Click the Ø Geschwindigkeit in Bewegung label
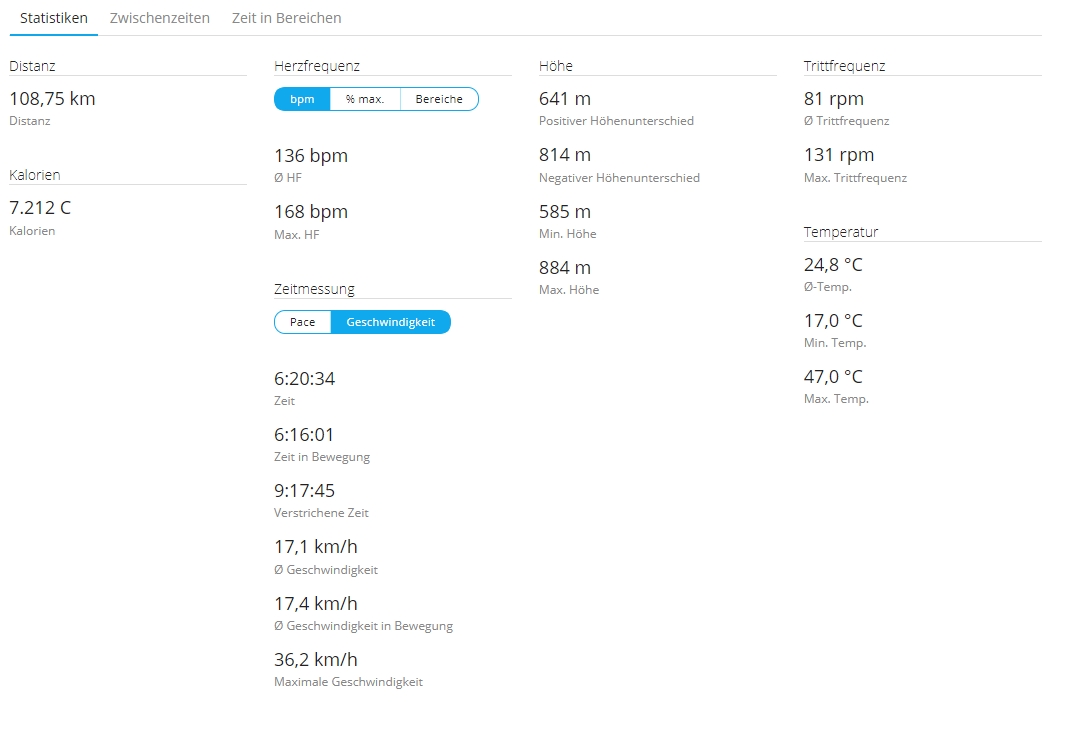This screenshot has width=1066, height=746. pos(363,626)
